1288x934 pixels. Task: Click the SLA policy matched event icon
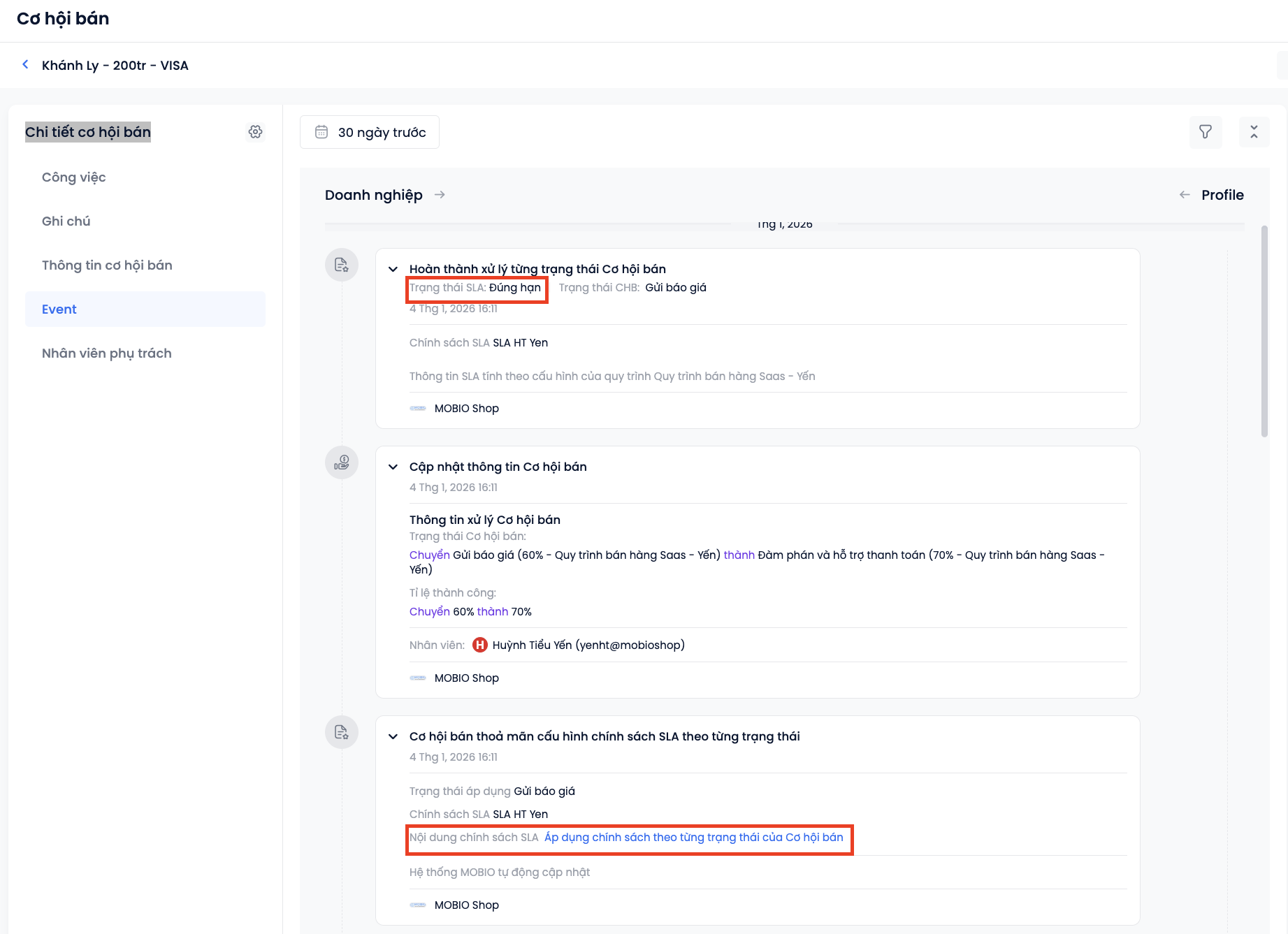pyautogui.click(x=342, y=733)
